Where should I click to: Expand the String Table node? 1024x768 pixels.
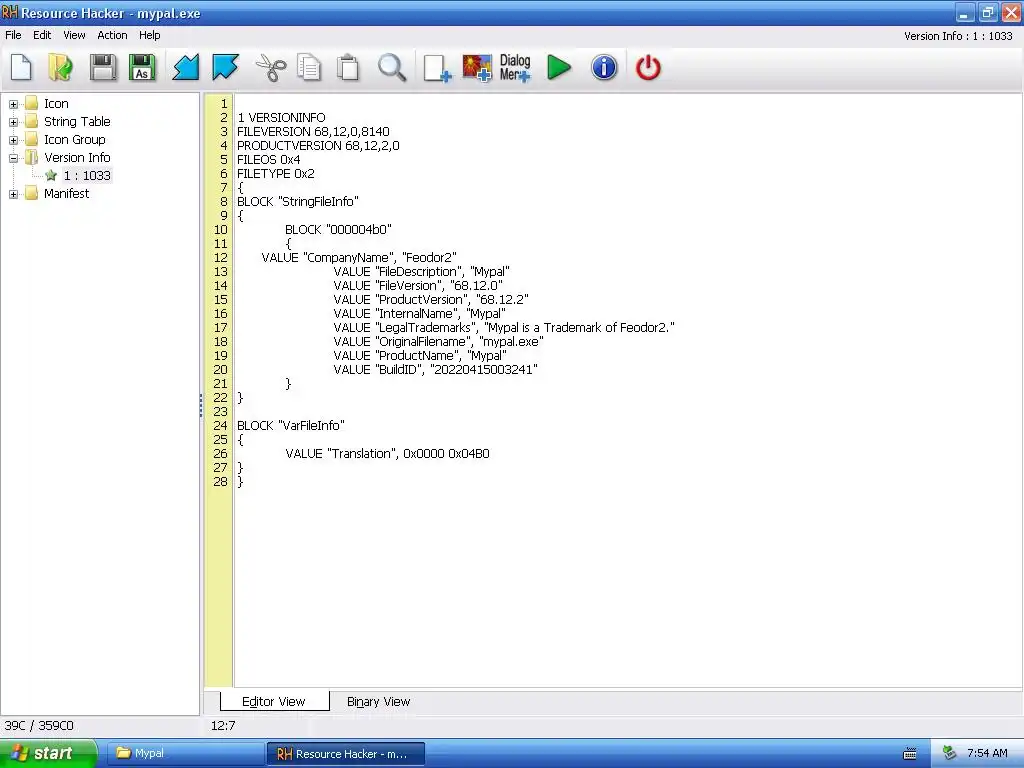pyautogui.click(x=13, y=121)
